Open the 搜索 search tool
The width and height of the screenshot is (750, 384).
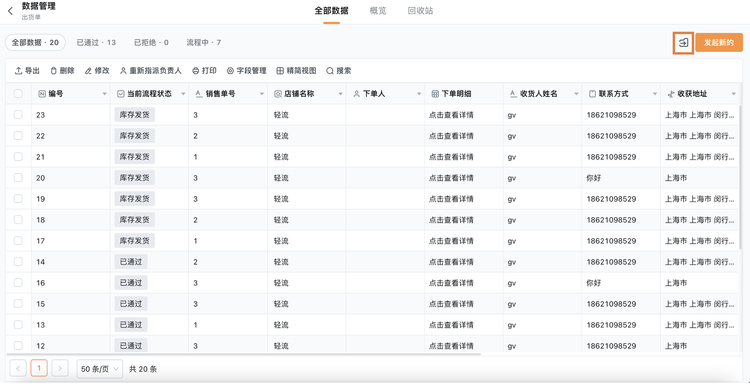click(x=339, y=71)
